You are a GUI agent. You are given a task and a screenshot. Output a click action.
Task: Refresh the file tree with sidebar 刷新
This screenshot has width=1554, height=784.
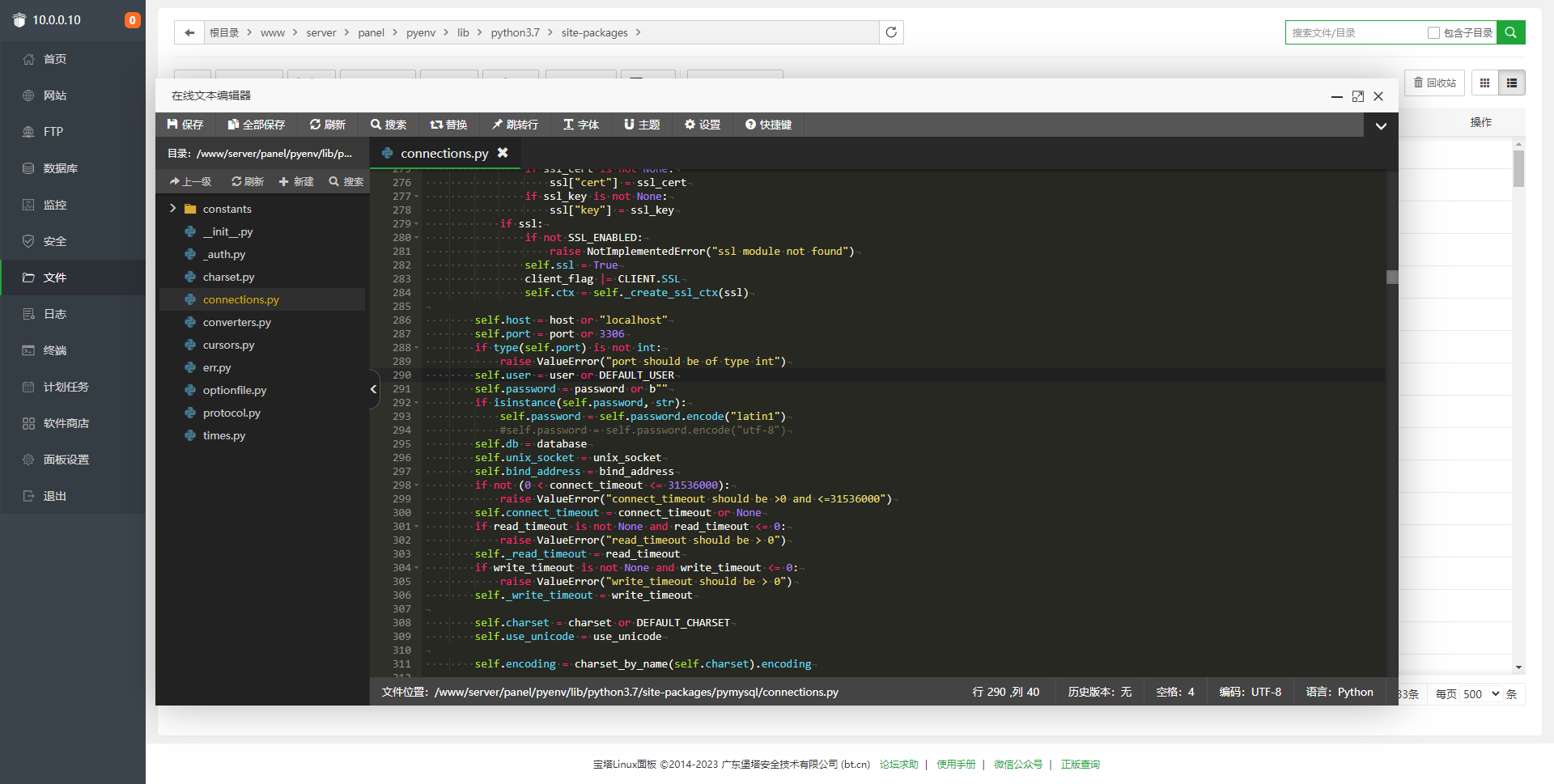(248, 182)
